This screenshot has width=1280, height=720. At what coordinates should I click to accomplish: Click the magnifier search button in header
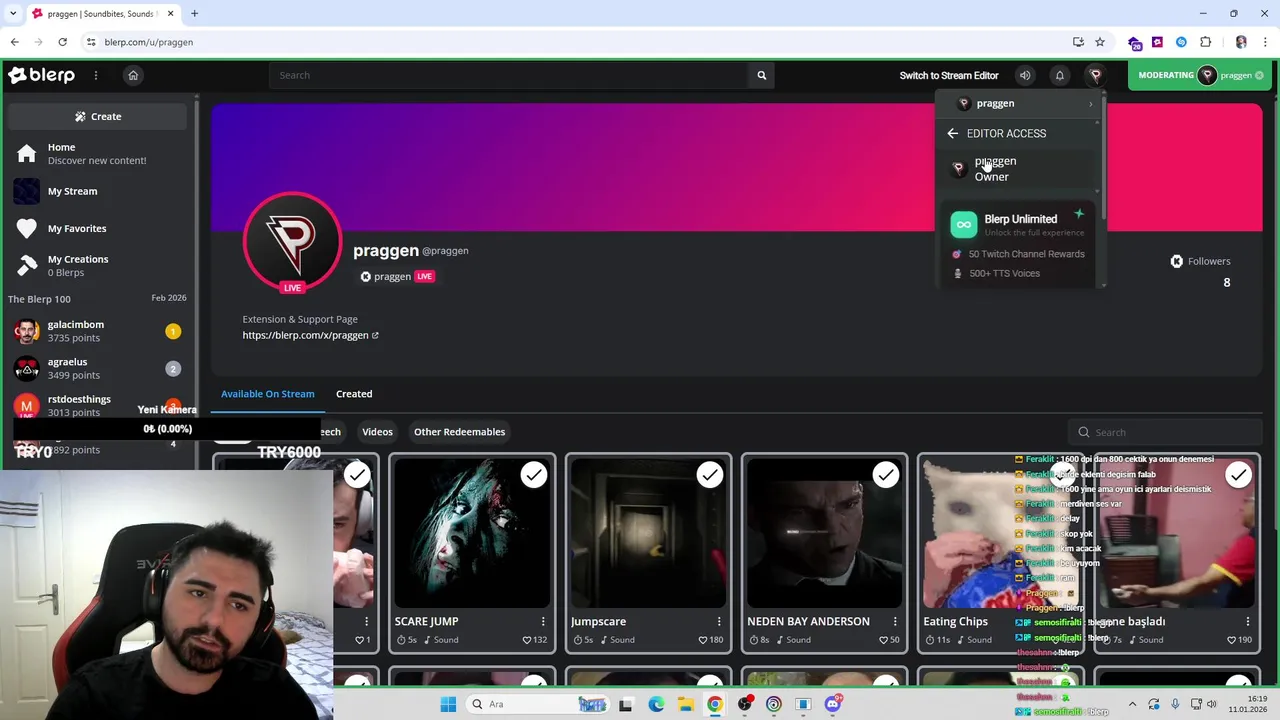pyautogui.click(x=761, y=75)
